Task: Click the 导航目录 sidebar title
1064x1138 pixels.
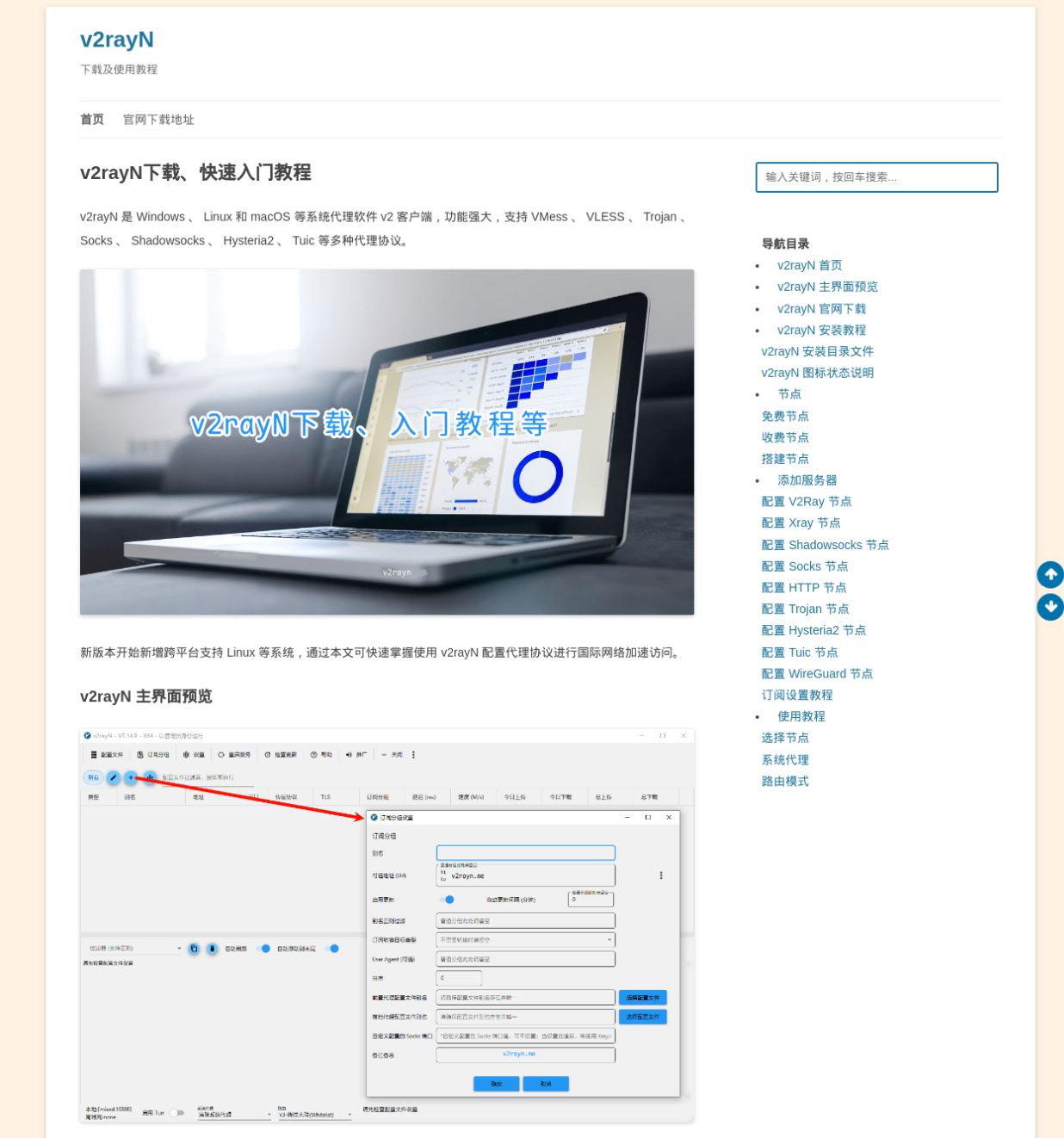Action: click(785, 244)
